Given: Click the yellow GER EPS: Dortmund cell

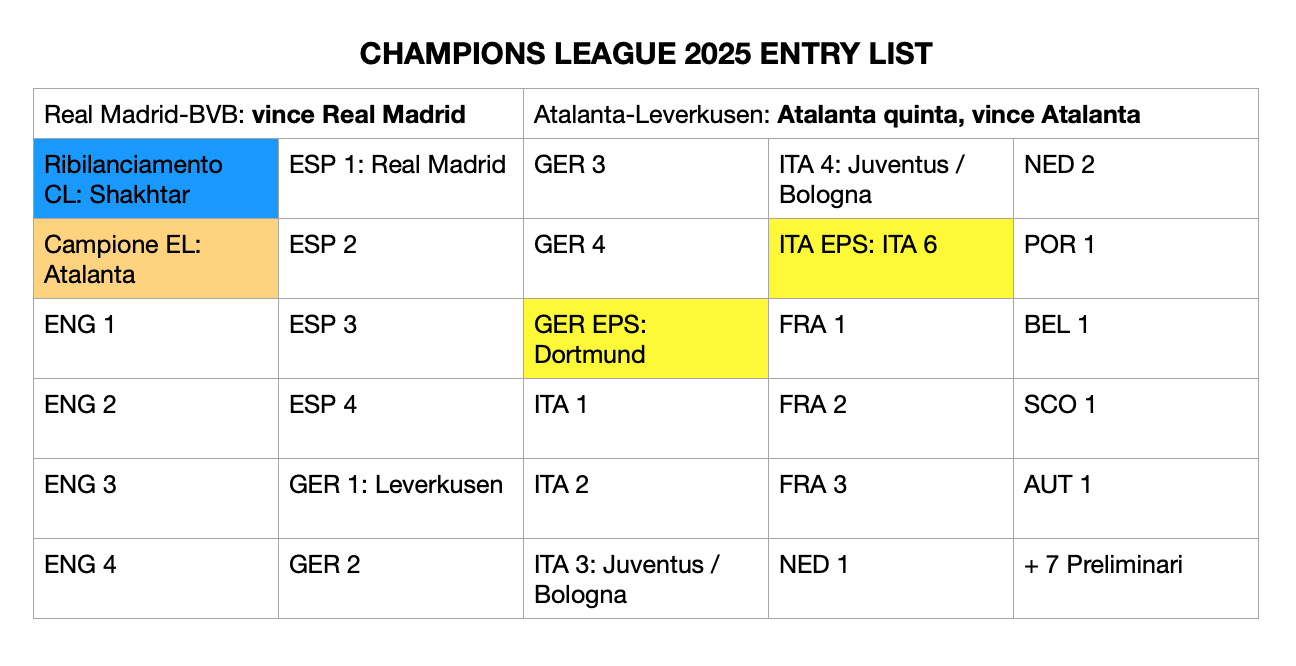Looking at the screenshot, I should click(x=646, y=339).
